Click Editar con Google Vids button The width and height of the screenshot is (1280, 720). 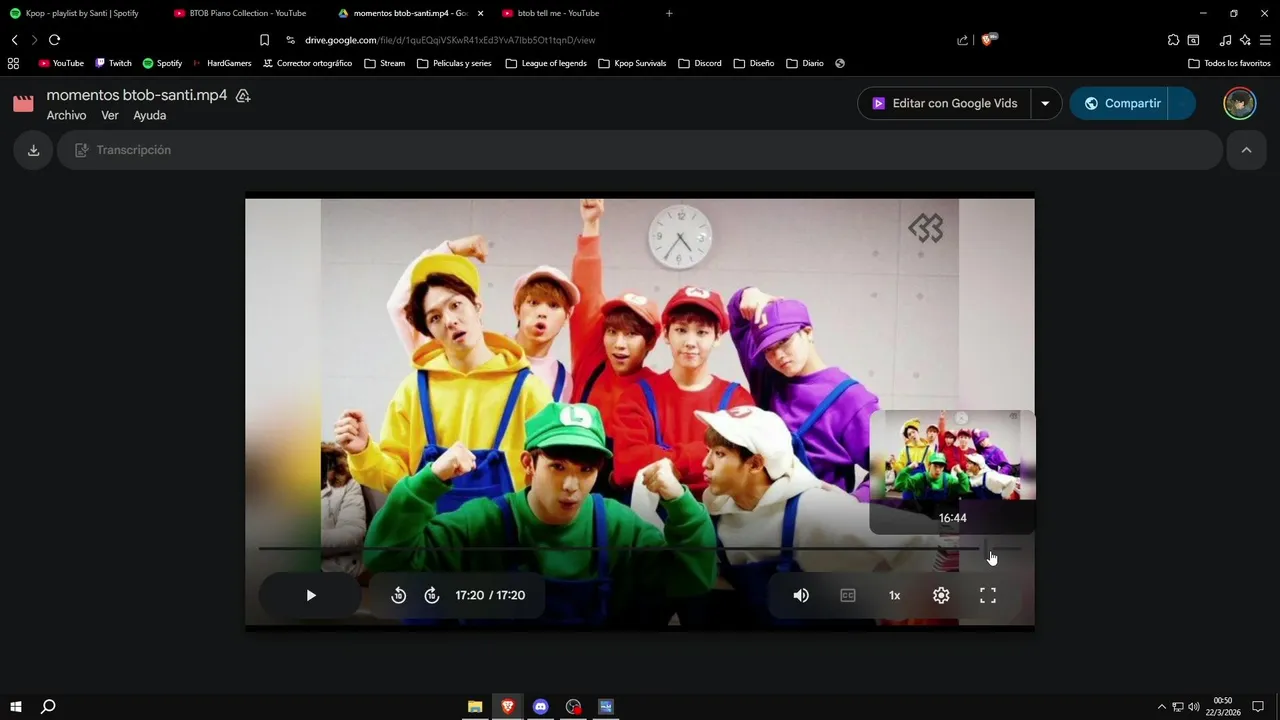944,103
